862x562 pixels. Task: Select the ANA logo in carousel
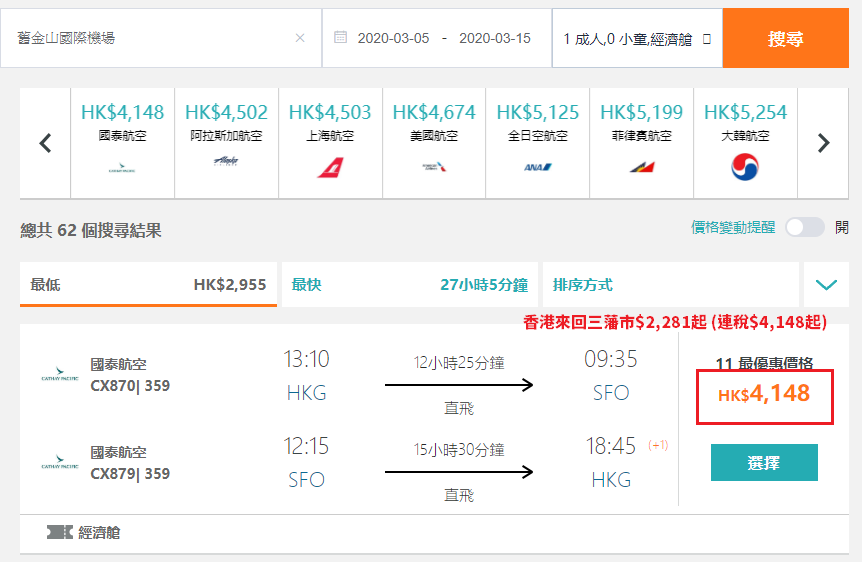click(x=538, y=167)
